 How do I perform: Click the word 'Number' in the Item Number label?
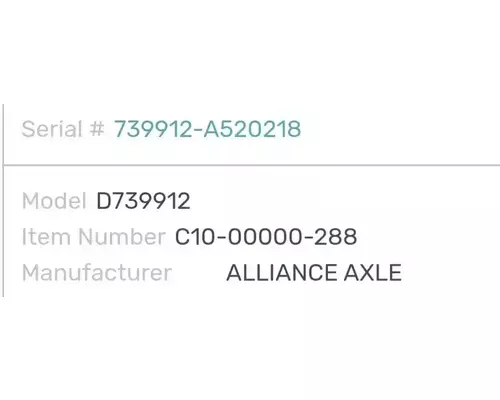coord(122,237)
